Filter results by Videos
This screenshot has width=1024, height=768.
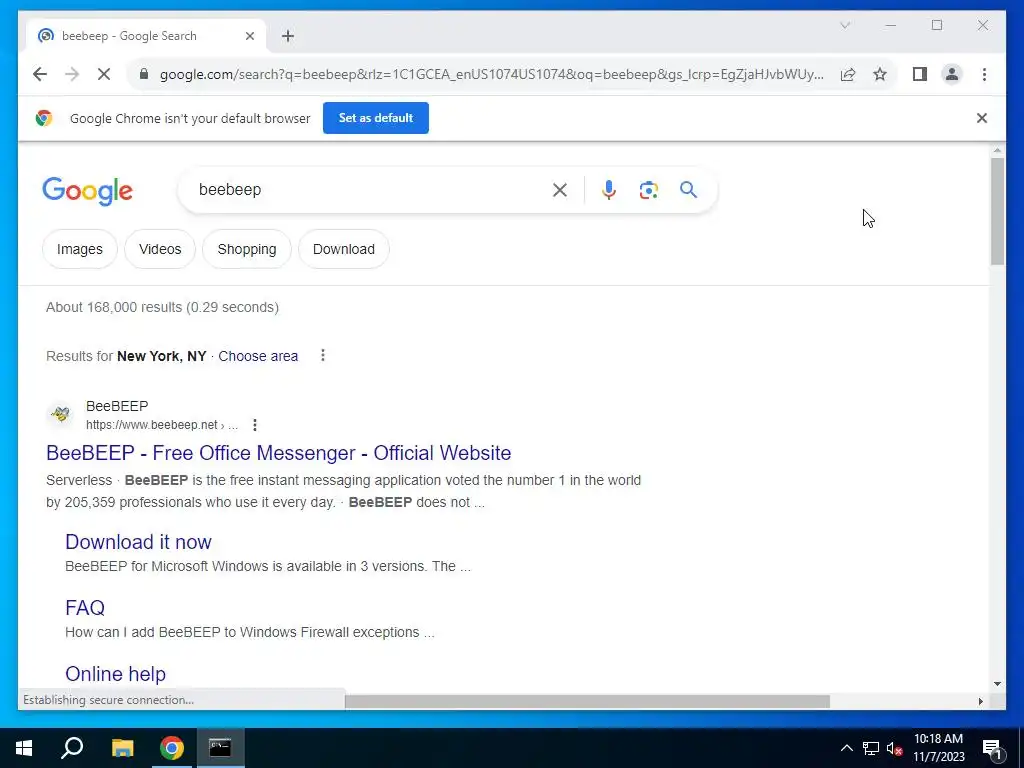[x=160, y=249]
